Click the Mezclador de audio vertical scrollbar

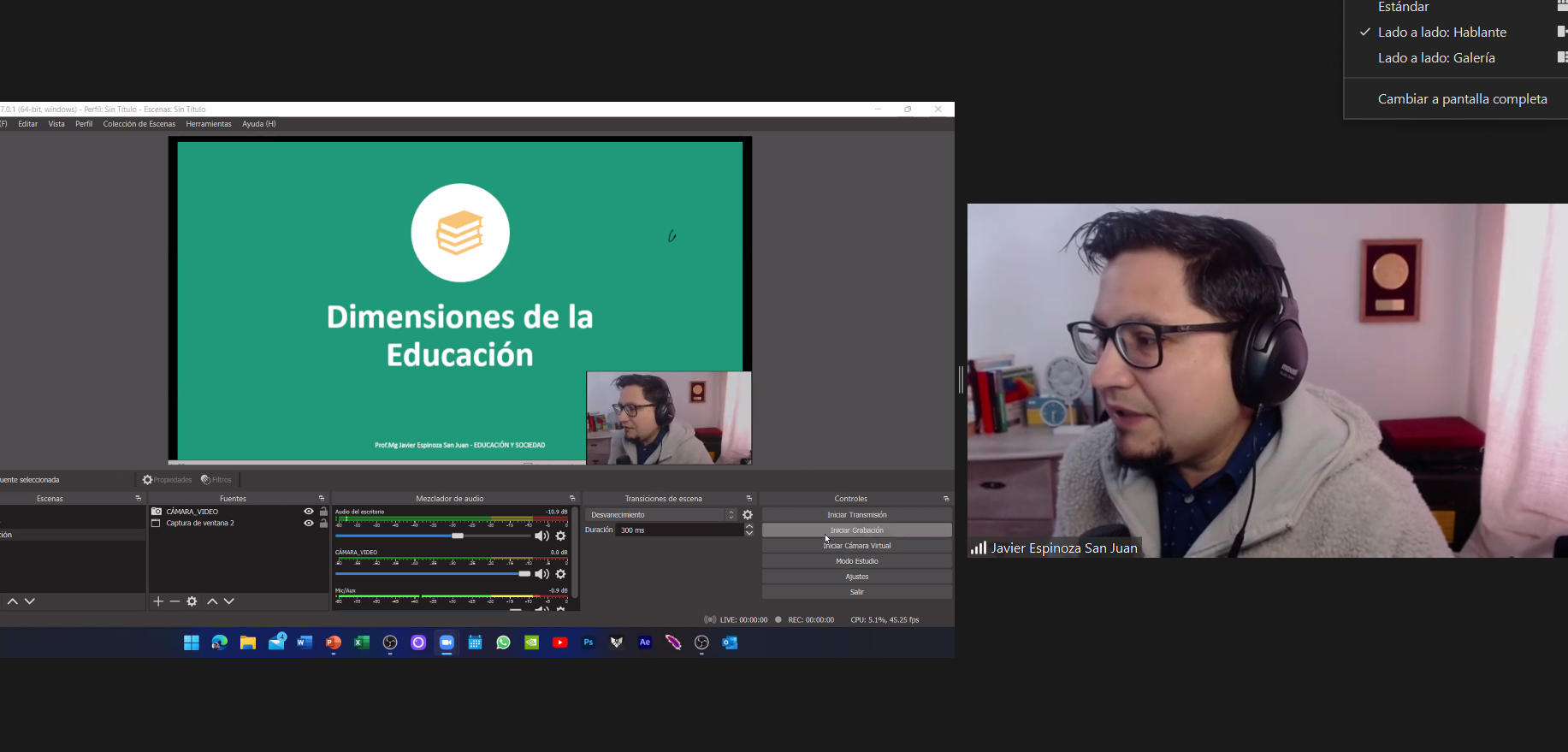tap(575, 553)
